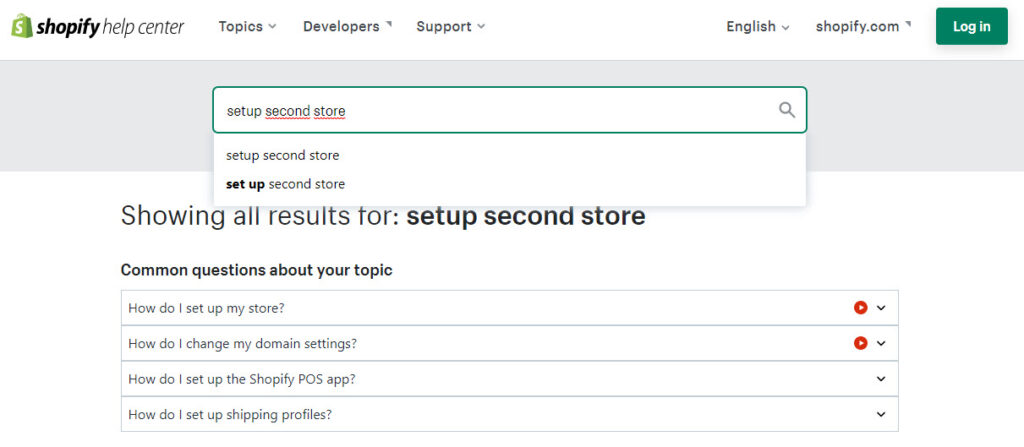
Task: Expand 'How do I set up my store?' chevron
Action: coord(881,308)
